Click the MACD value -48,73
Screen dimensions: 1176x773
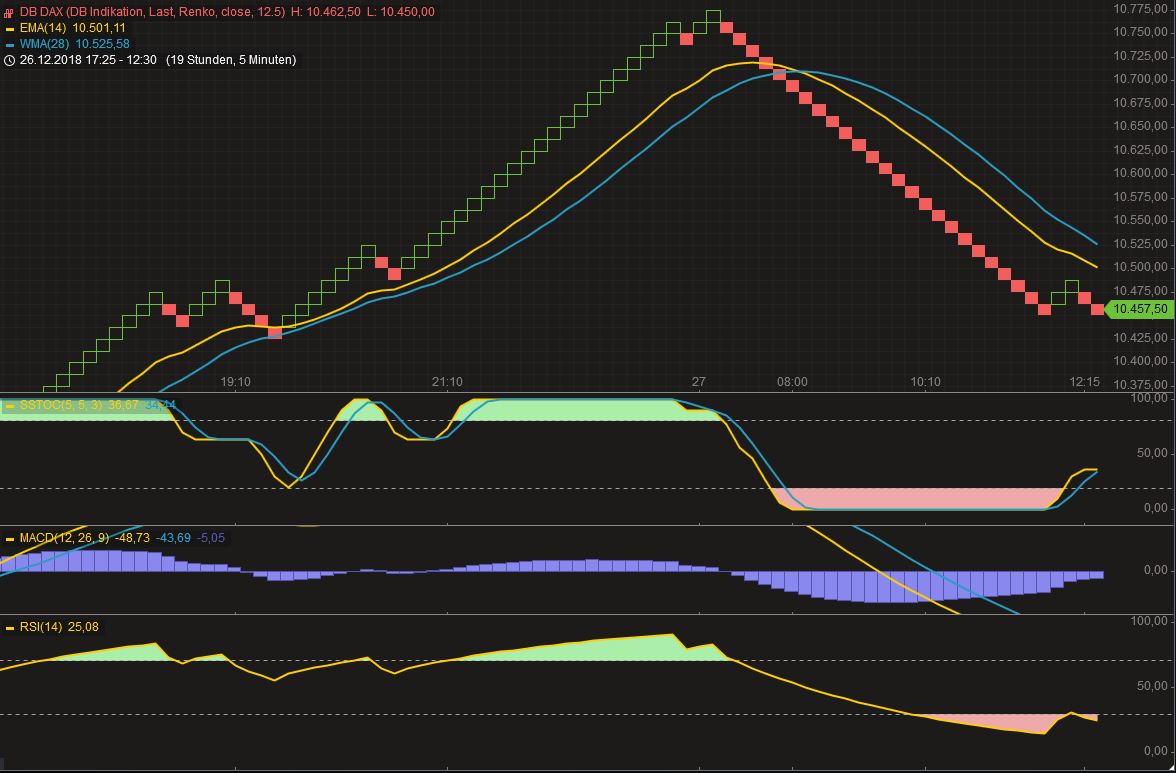132,538
